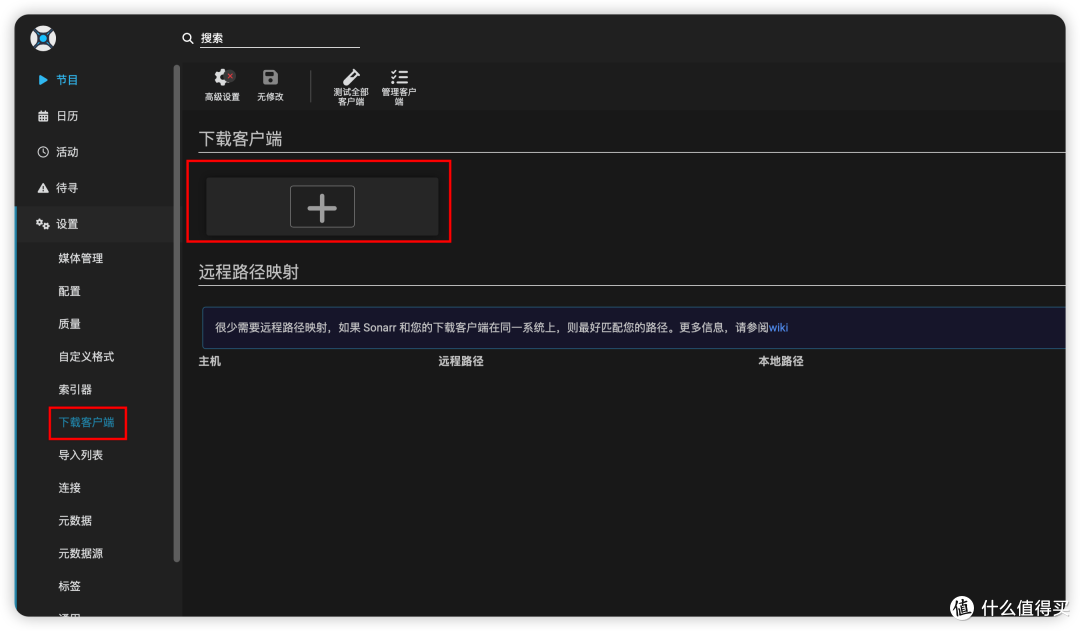Screen dimensions: 1080x631
Task: Click the 本地路径 column header
Action: click(x=781, y=361)
